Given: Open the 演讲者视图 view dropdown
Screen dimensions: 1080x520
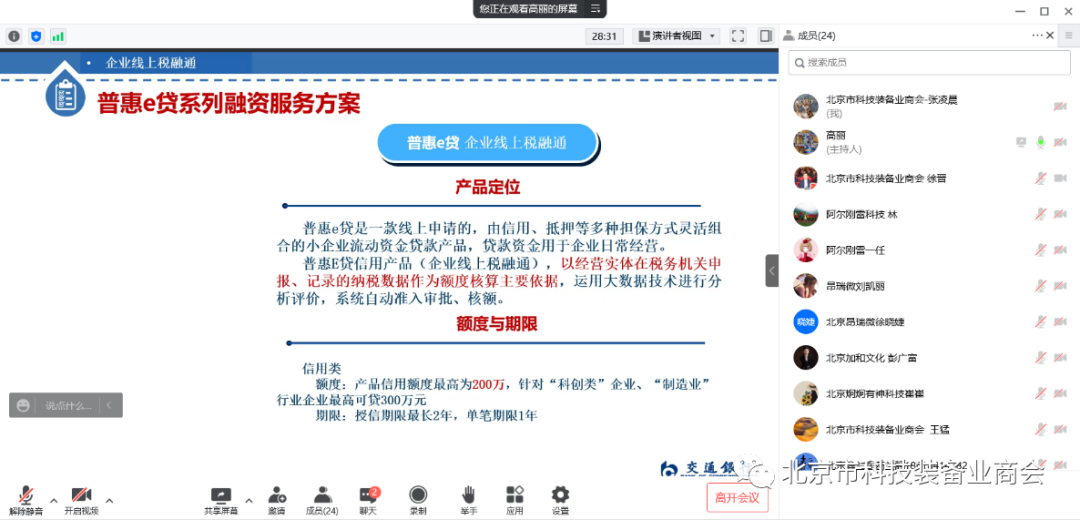Looking at the screenshot, I should 676,36.
